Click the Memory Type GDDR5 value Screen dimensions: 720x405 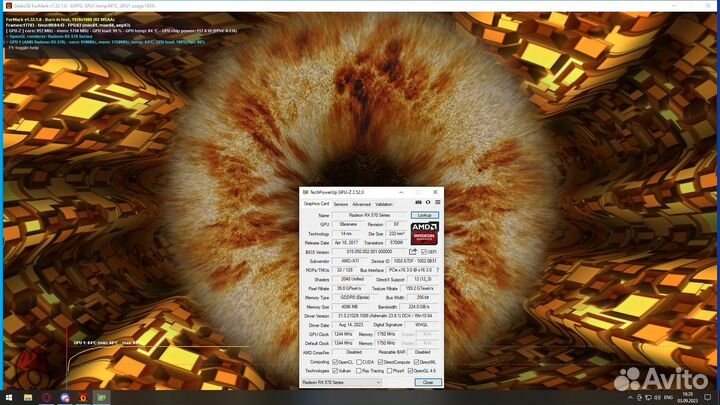(x=355, y=298)
